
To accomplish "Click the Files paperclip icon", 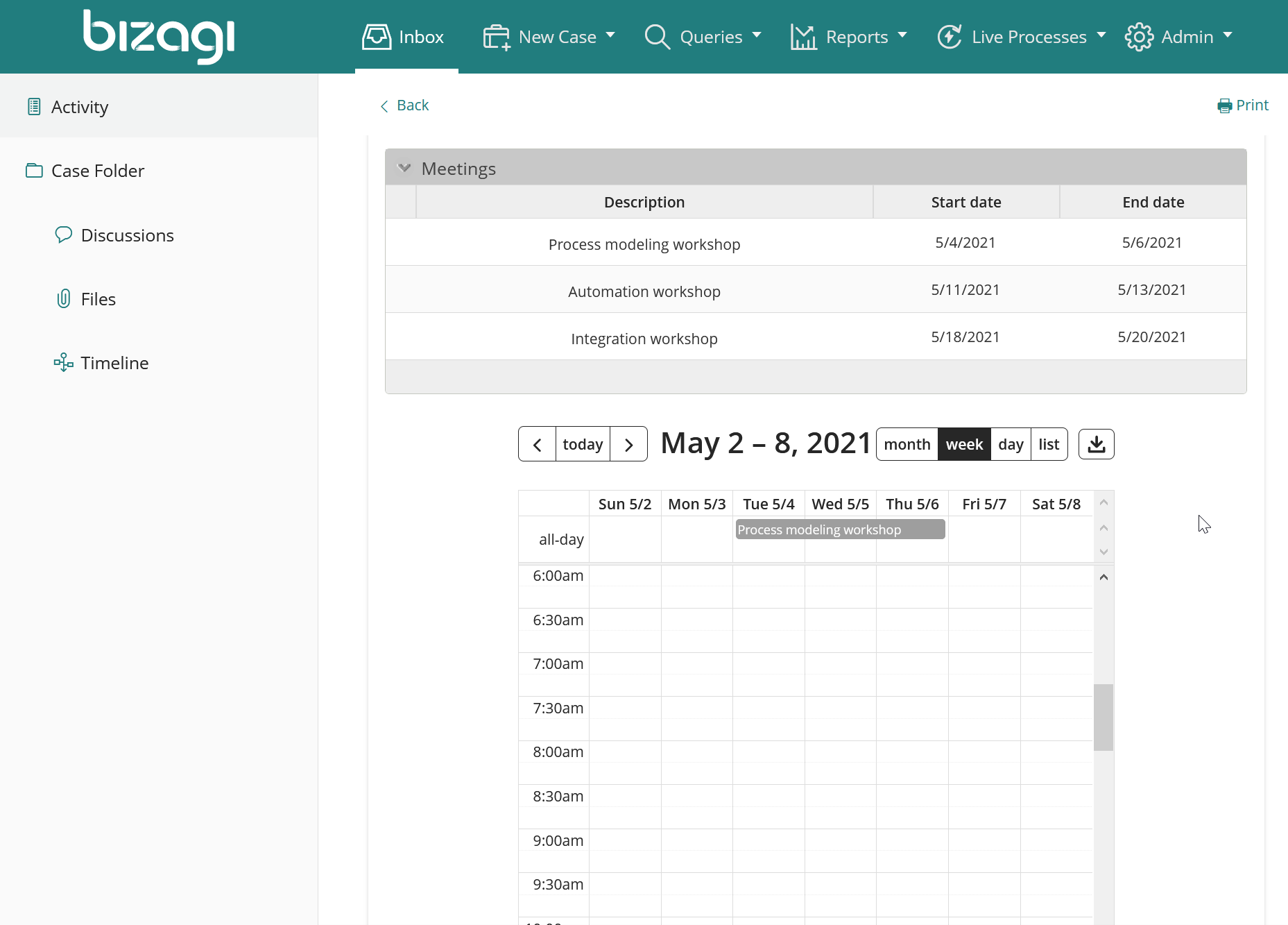I will coord(63,298).
